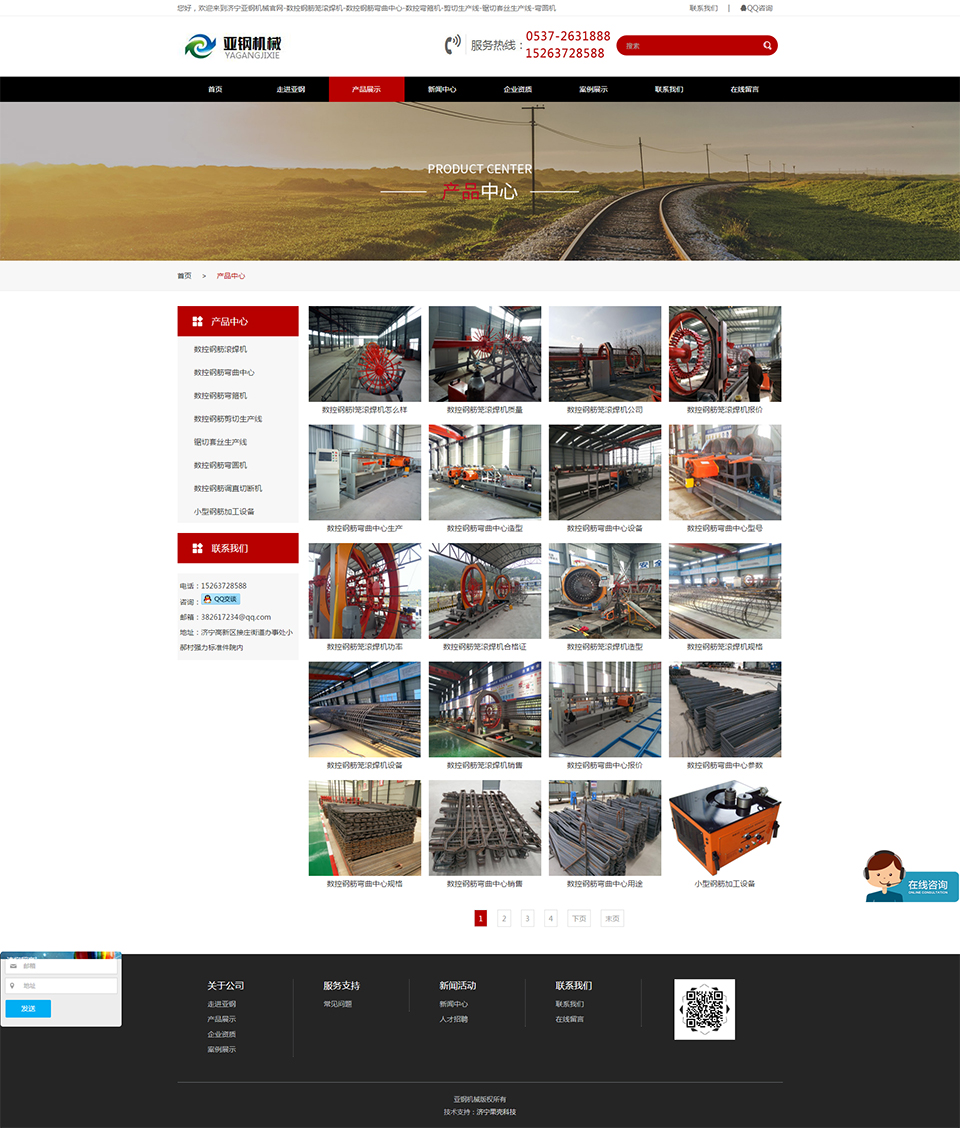Go to page 2 of products
This screenshot has height=1128, width=960.
click(x=504, y=918)
